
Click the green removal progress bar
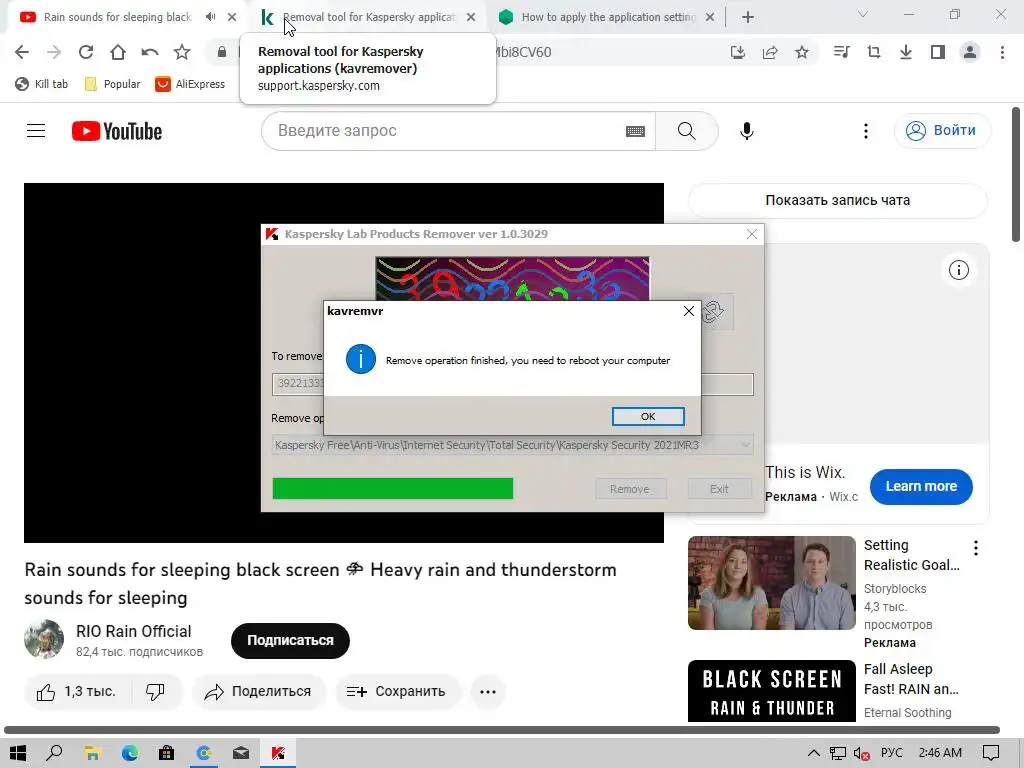pyautogui.click(x=392, y=488)
